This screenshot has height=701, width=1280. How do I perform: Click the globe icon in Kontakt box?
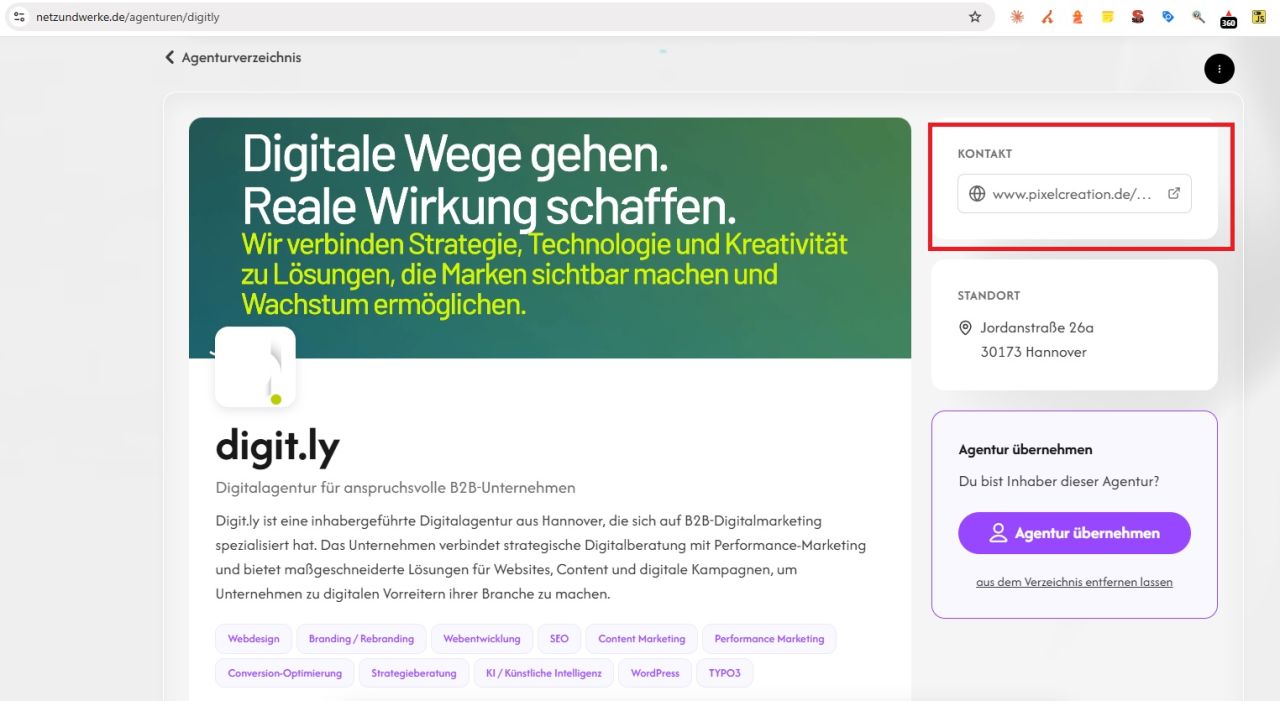(977, 194)
